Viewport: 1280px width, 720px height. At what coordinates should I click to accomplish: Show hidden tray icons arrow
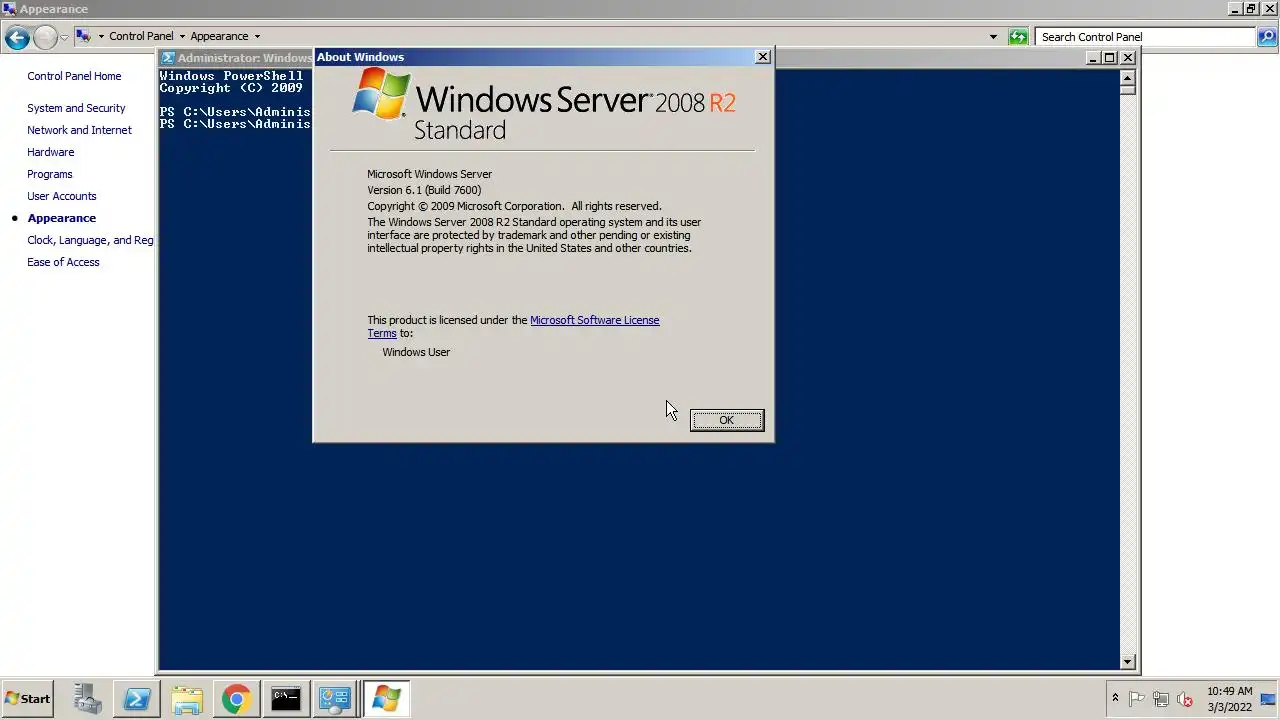(x=1115, y=699)
